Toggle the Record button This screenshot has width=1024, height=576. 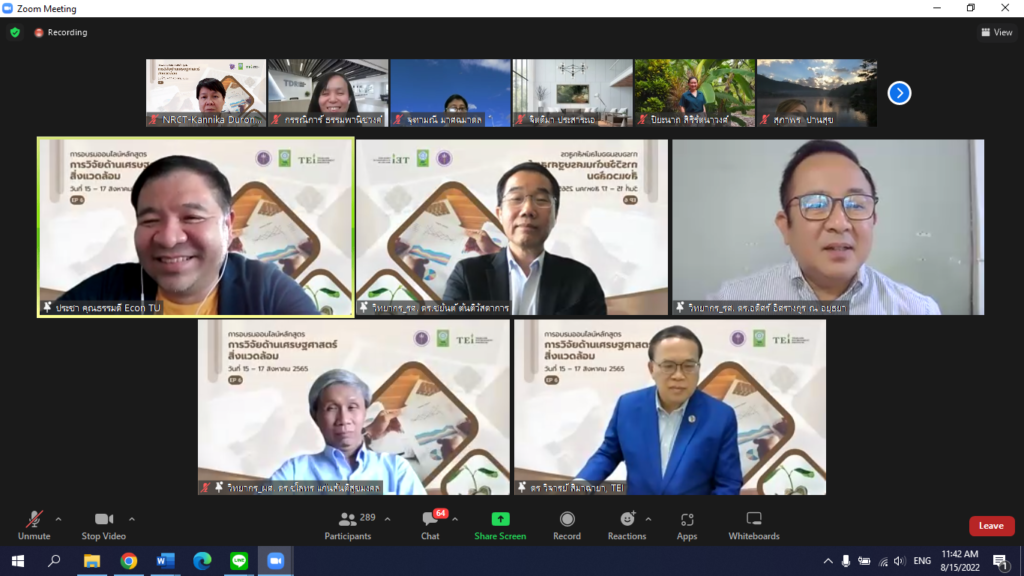[567, 525]
